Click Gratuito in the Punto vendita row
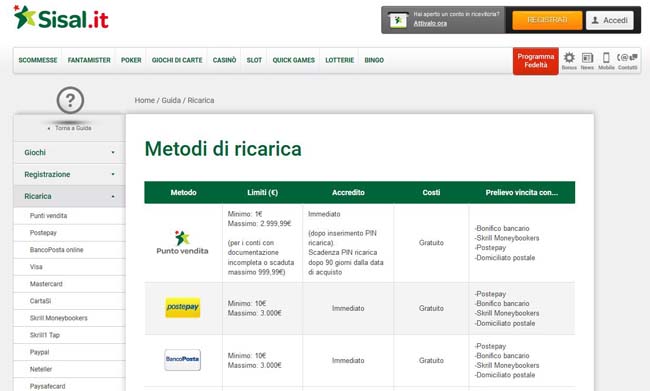The width and height of the screenshot is (650, 391). (431, 243)
